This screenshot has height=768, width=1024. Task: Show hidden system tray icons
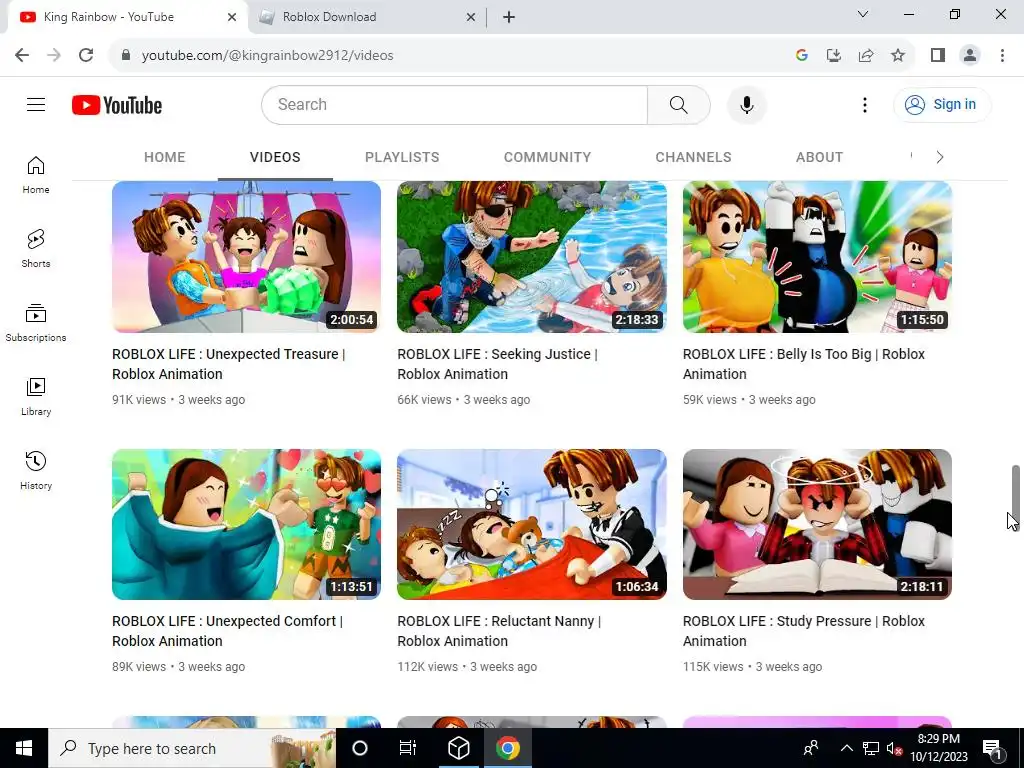tap(846, 748)
